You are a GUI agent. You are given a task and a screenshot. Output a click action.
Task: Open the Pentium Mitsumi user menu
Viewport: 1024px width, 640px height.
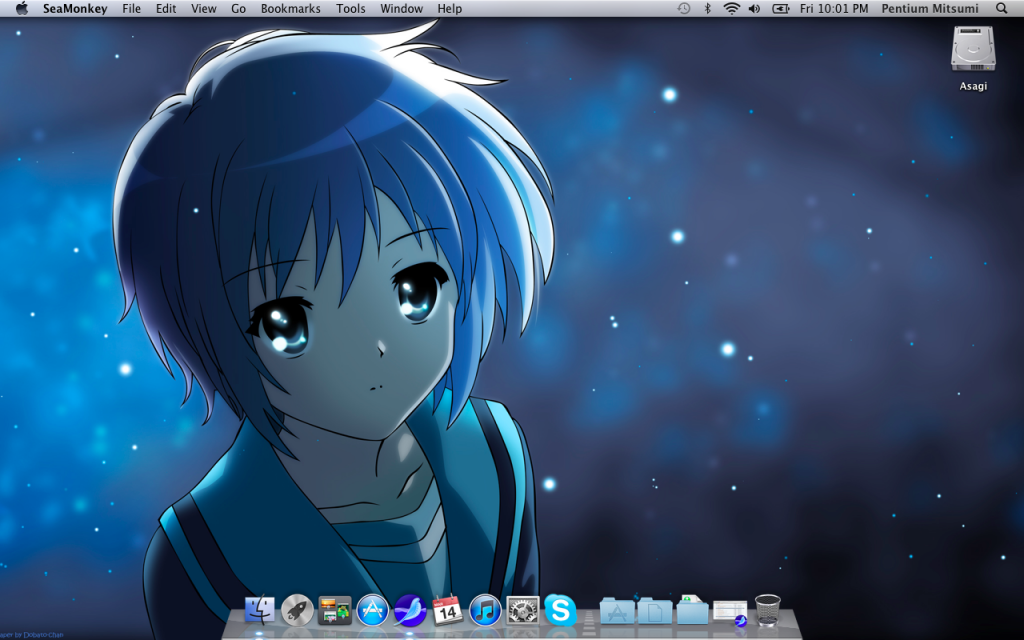click(x=930, y=8)
